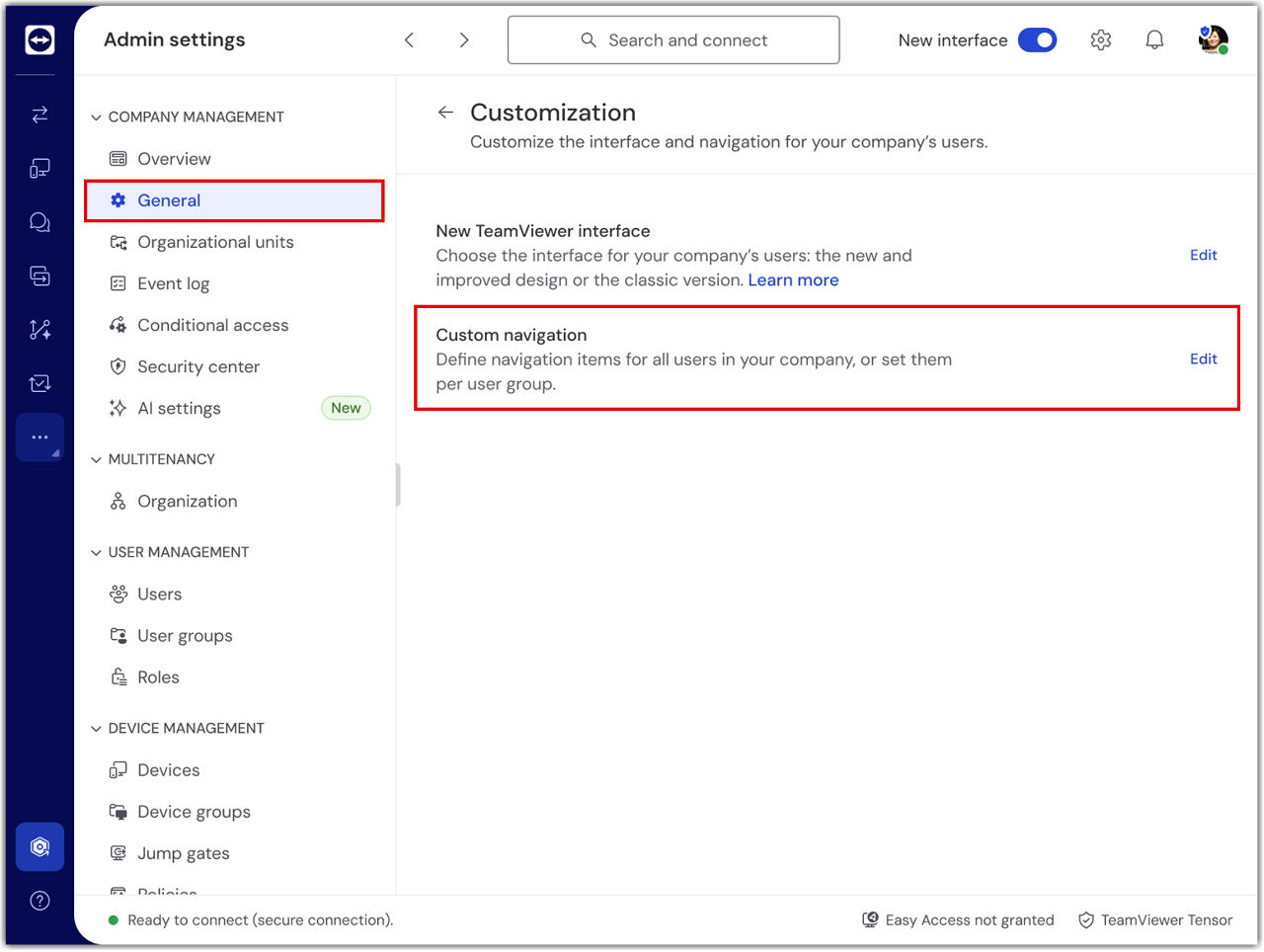This screenshot has width=1264, height=952.
Task: Click the Search and connect field
Action: pyautogui.click(x=673, y=40)
